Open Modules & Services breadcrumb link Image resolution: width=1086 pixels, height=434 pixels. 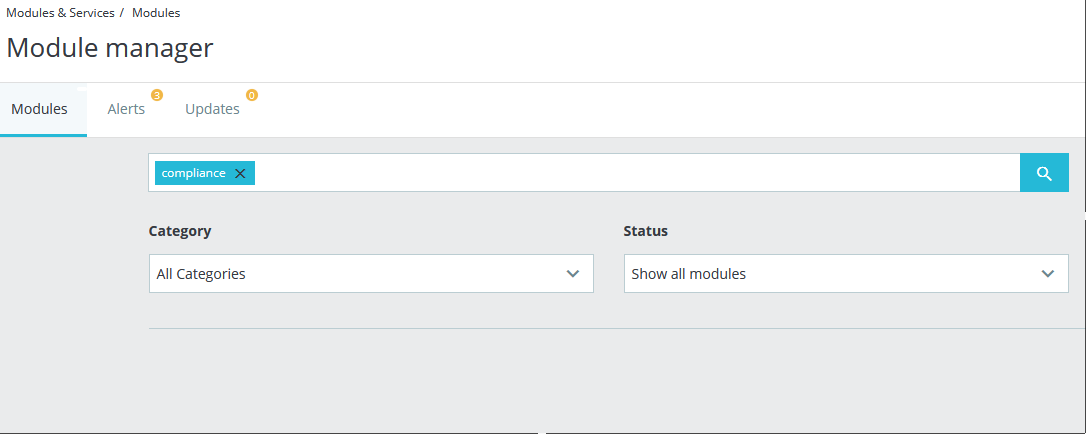coord(60,13)
